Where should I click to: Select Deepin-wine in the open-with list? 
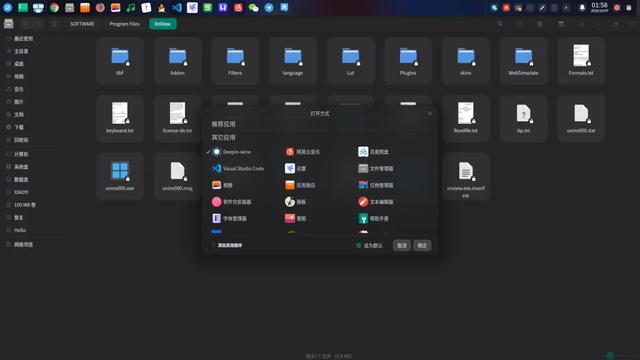(x=231, y=152)
